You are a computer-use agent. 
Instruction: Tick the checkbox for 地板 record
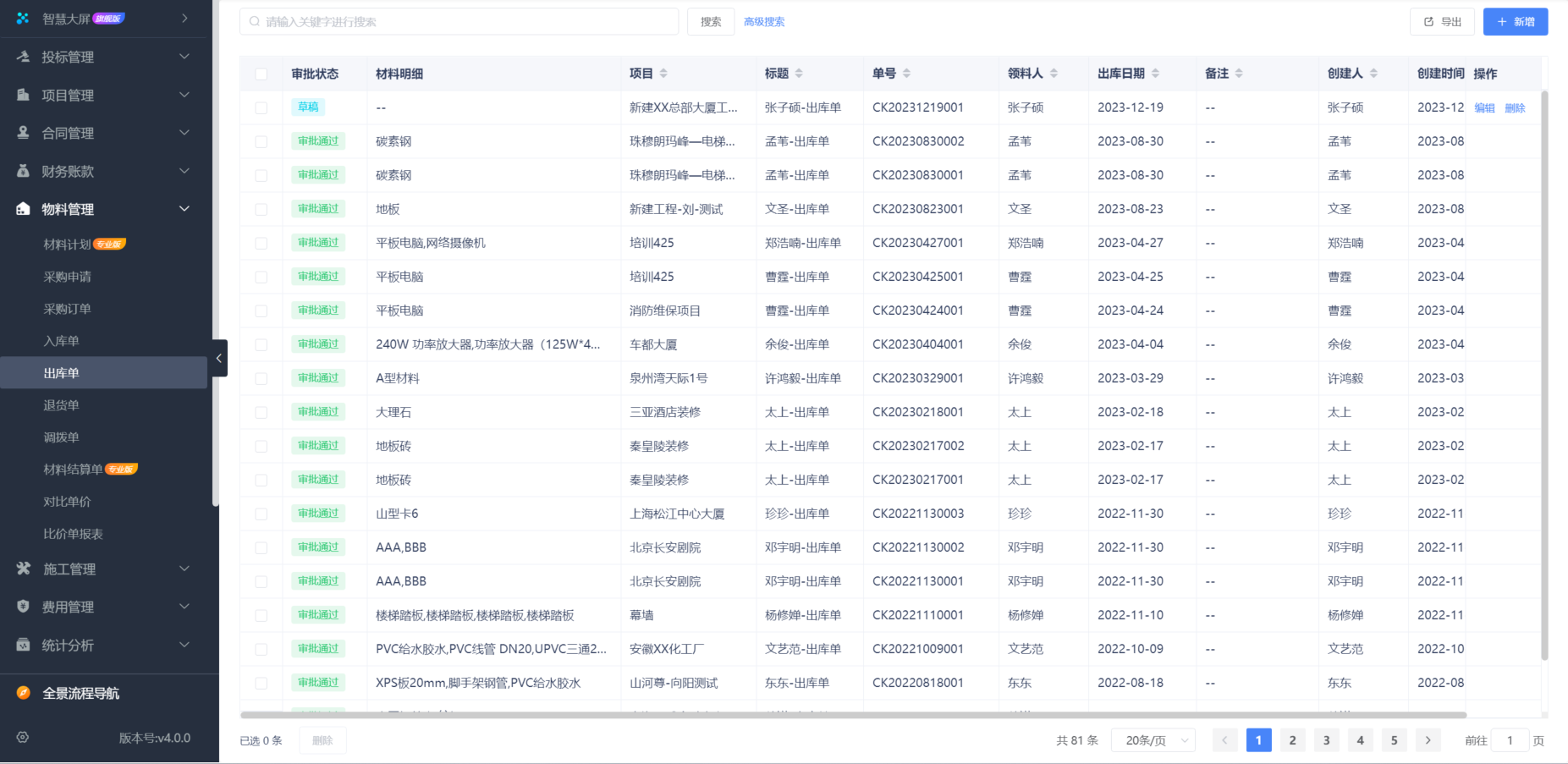tap(261, 209)
